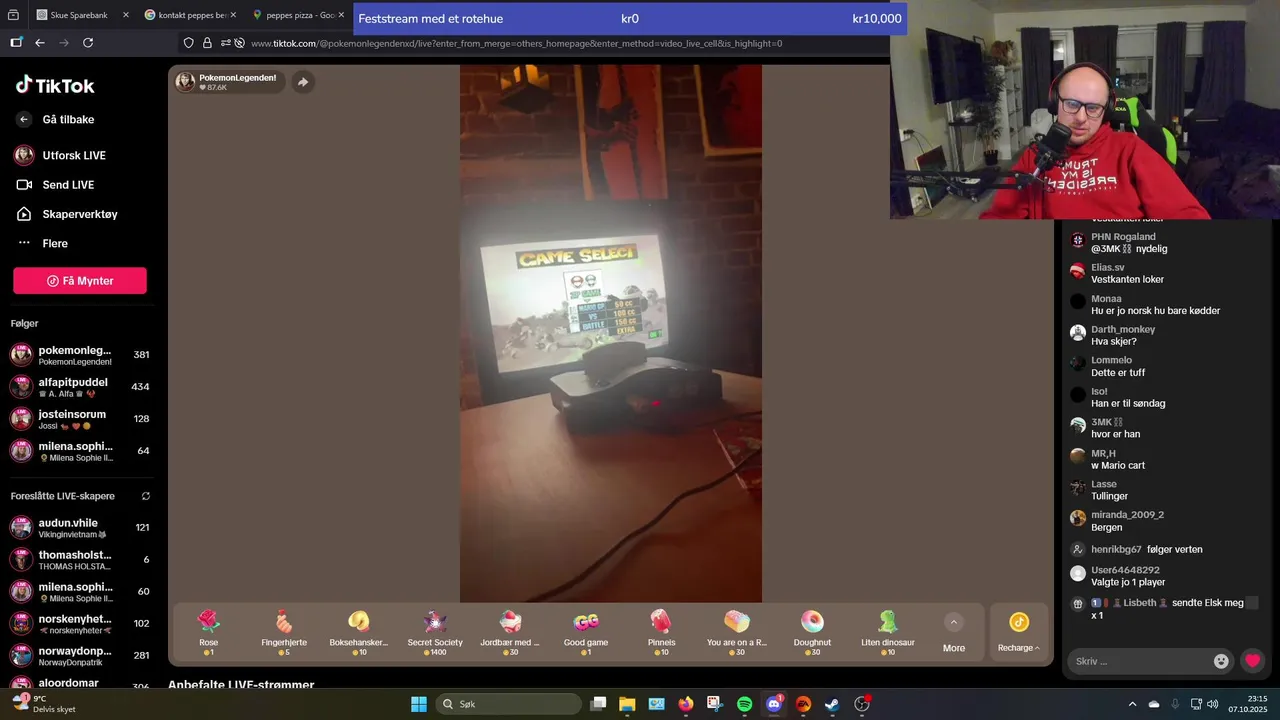Send the Pinneis gift

tap(661, 632)
